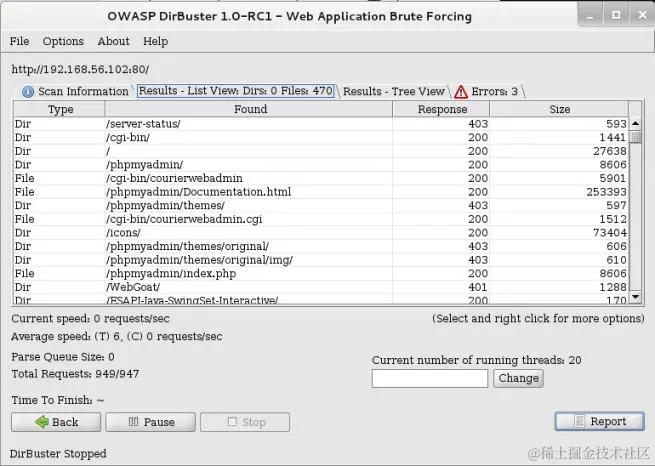Focus the threads number input field
Viewport: 655px width, 466px height.
[430, 378]
